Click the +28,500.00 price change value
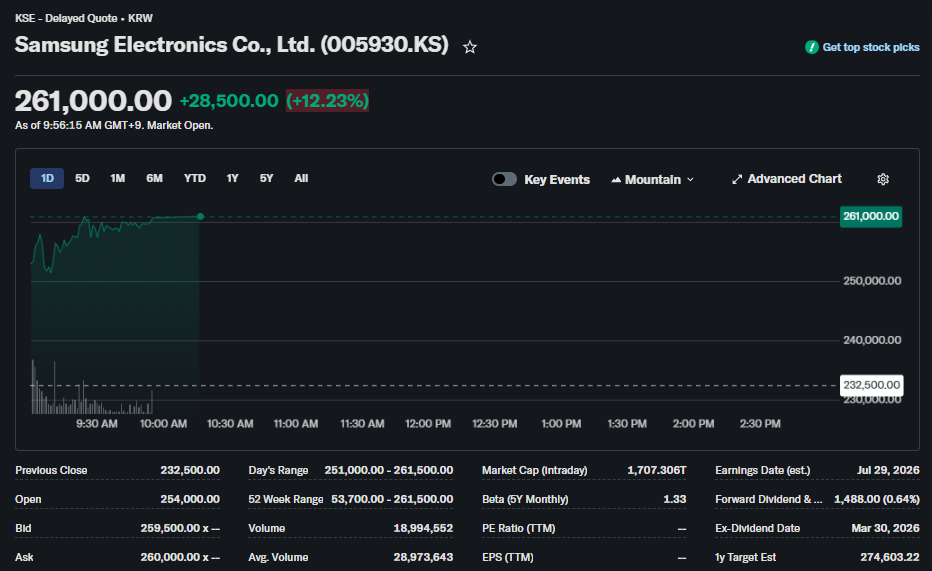The image size is (932, 571). coord(229,100)
